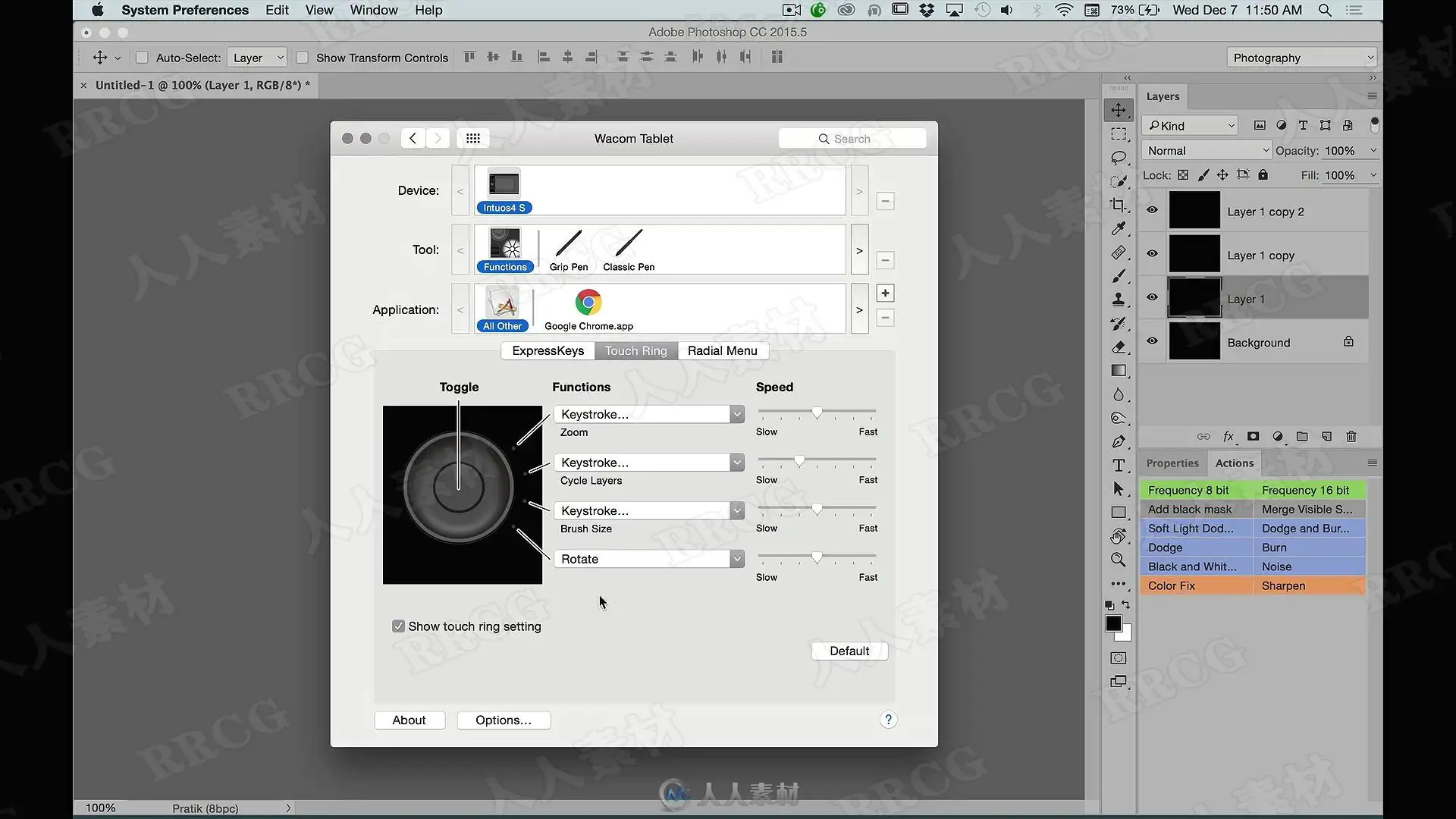Click foreground color swatch

coord(1112,623)
